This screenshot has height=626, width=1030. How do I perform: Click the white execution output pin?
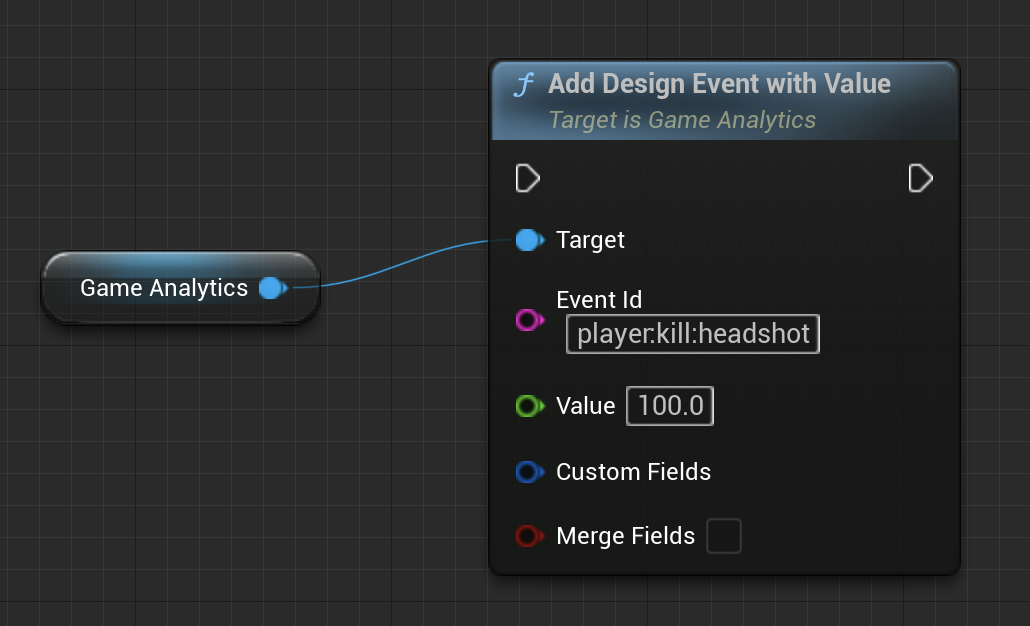[x=920, y=179]
